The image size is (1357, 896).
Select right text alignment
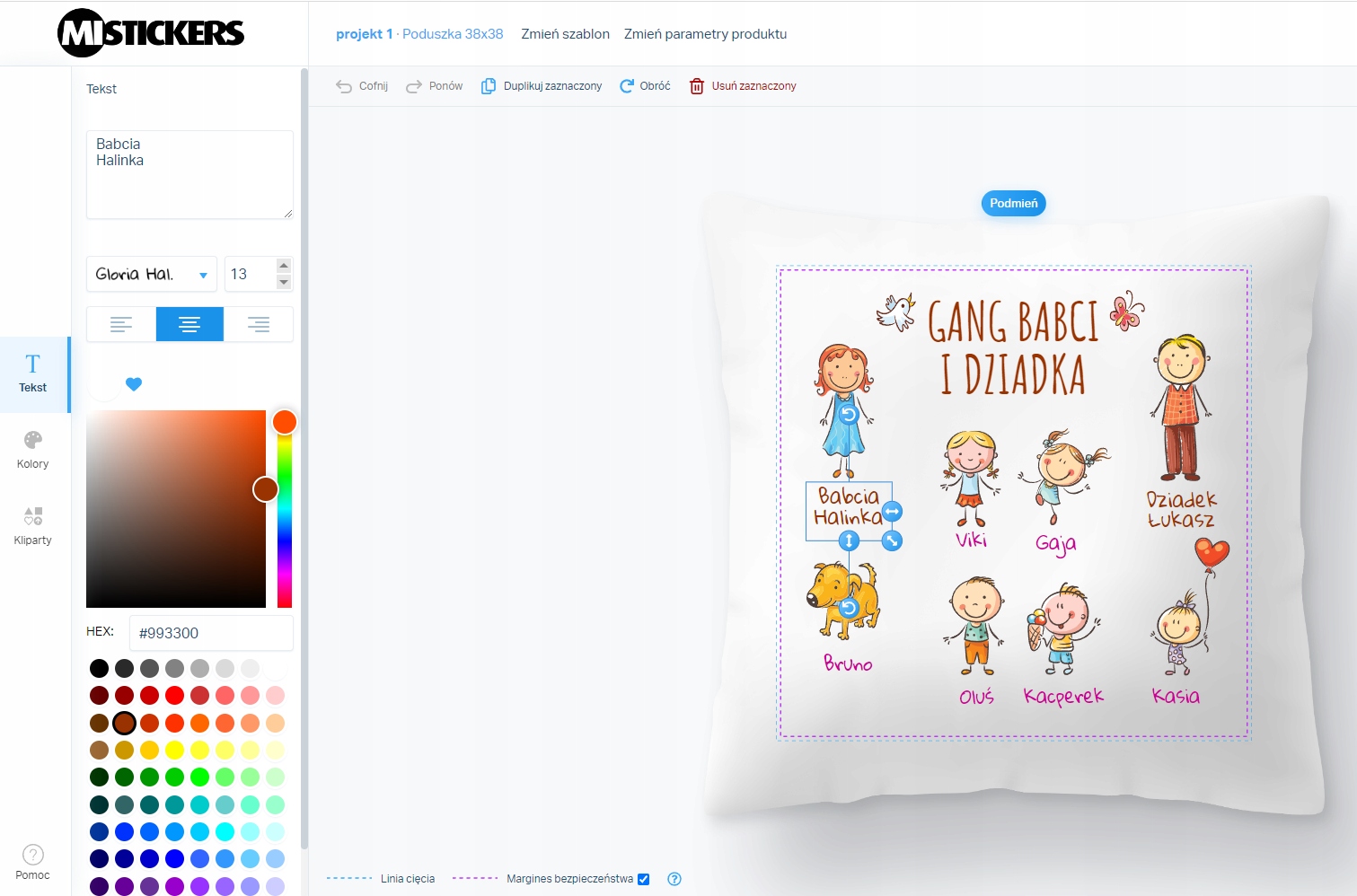[259, 324]
